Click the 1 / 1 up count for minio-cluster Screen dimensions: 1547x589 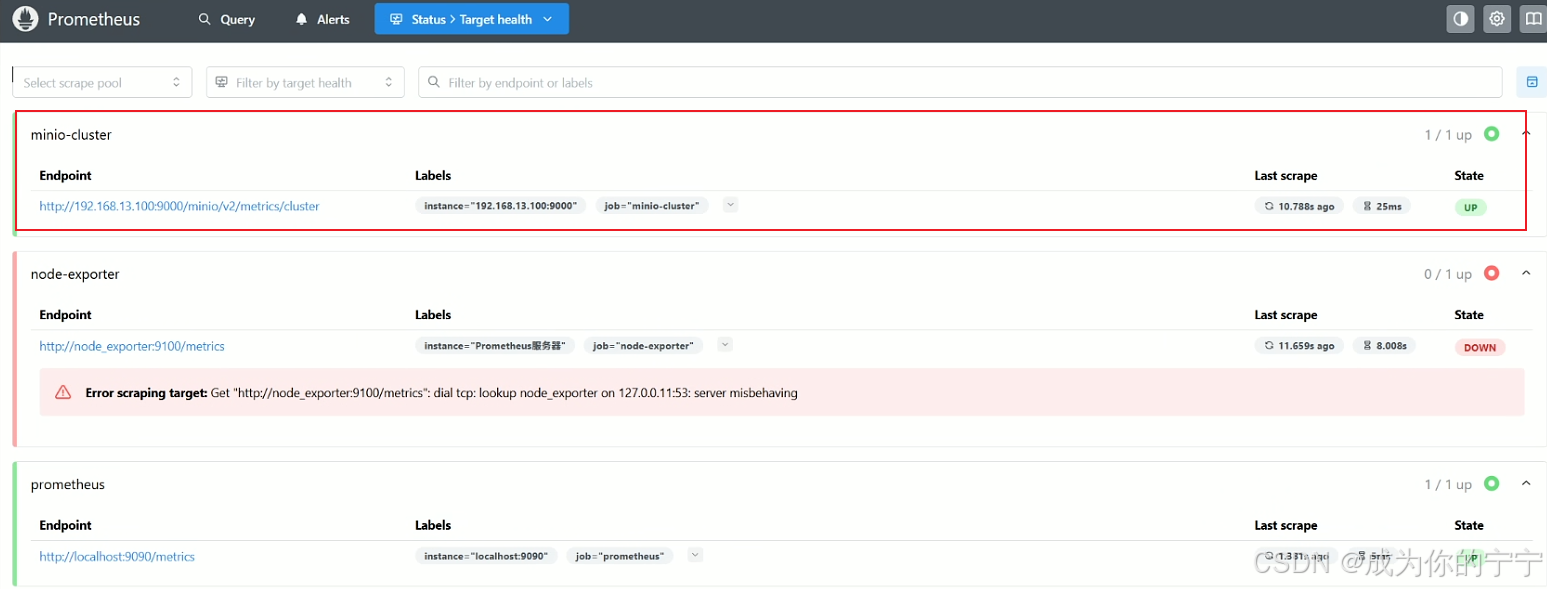pyautogui.click(x=1448, y=135)
